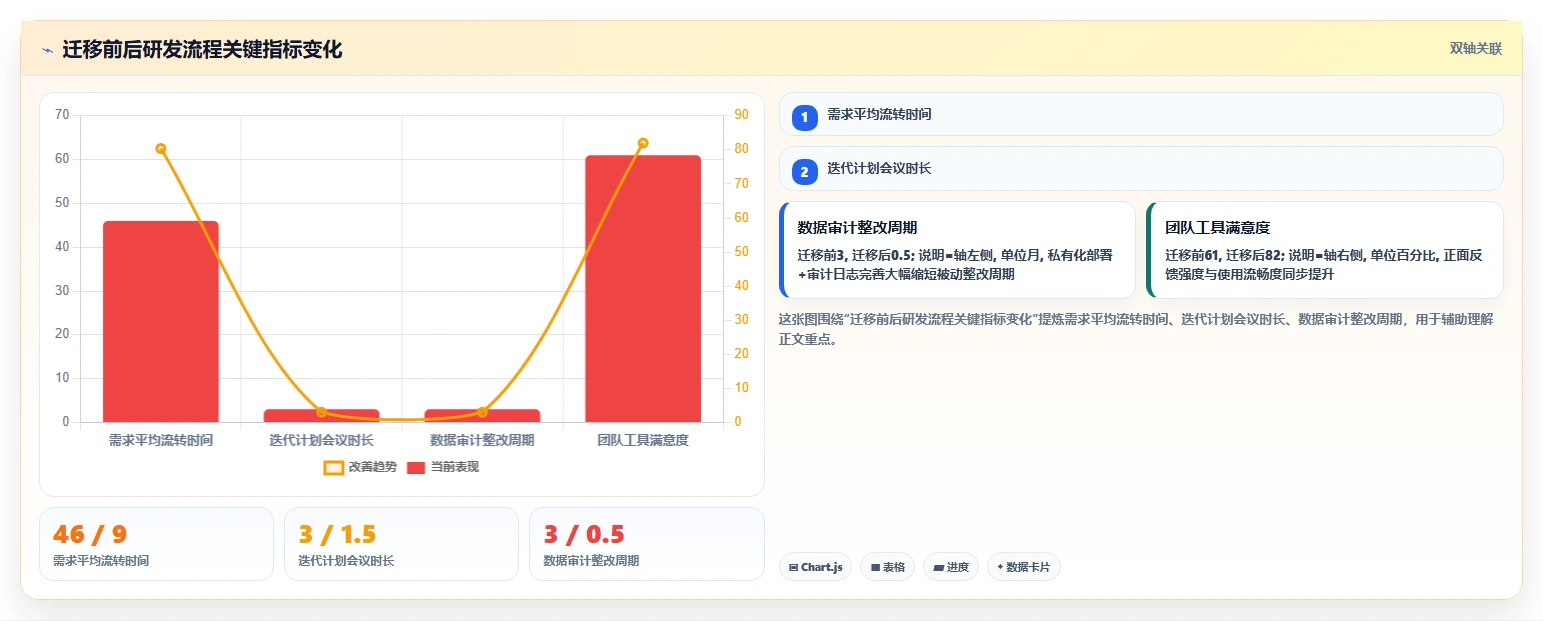The height and width of the screenshot is (621, 1543).
Task: Select the 需求平均流转时间 numbered list item
Action: click(1141, 114)
